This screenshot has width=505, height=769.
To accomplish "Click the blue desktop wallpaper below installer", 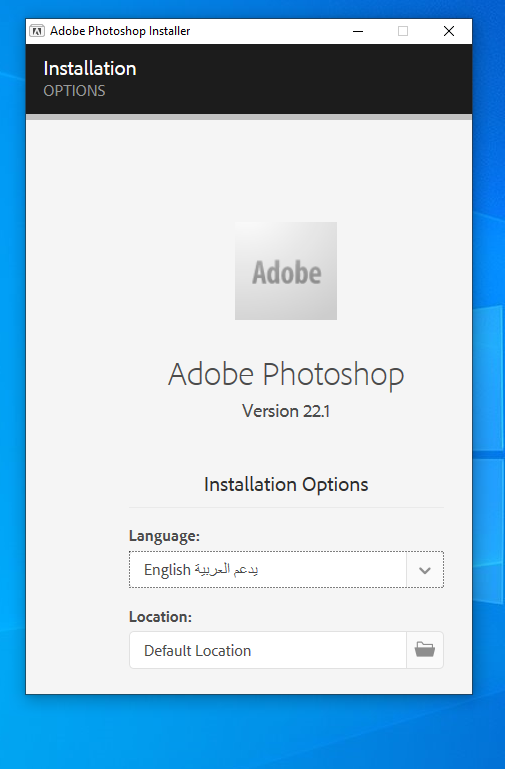I will tap(252, 733).
